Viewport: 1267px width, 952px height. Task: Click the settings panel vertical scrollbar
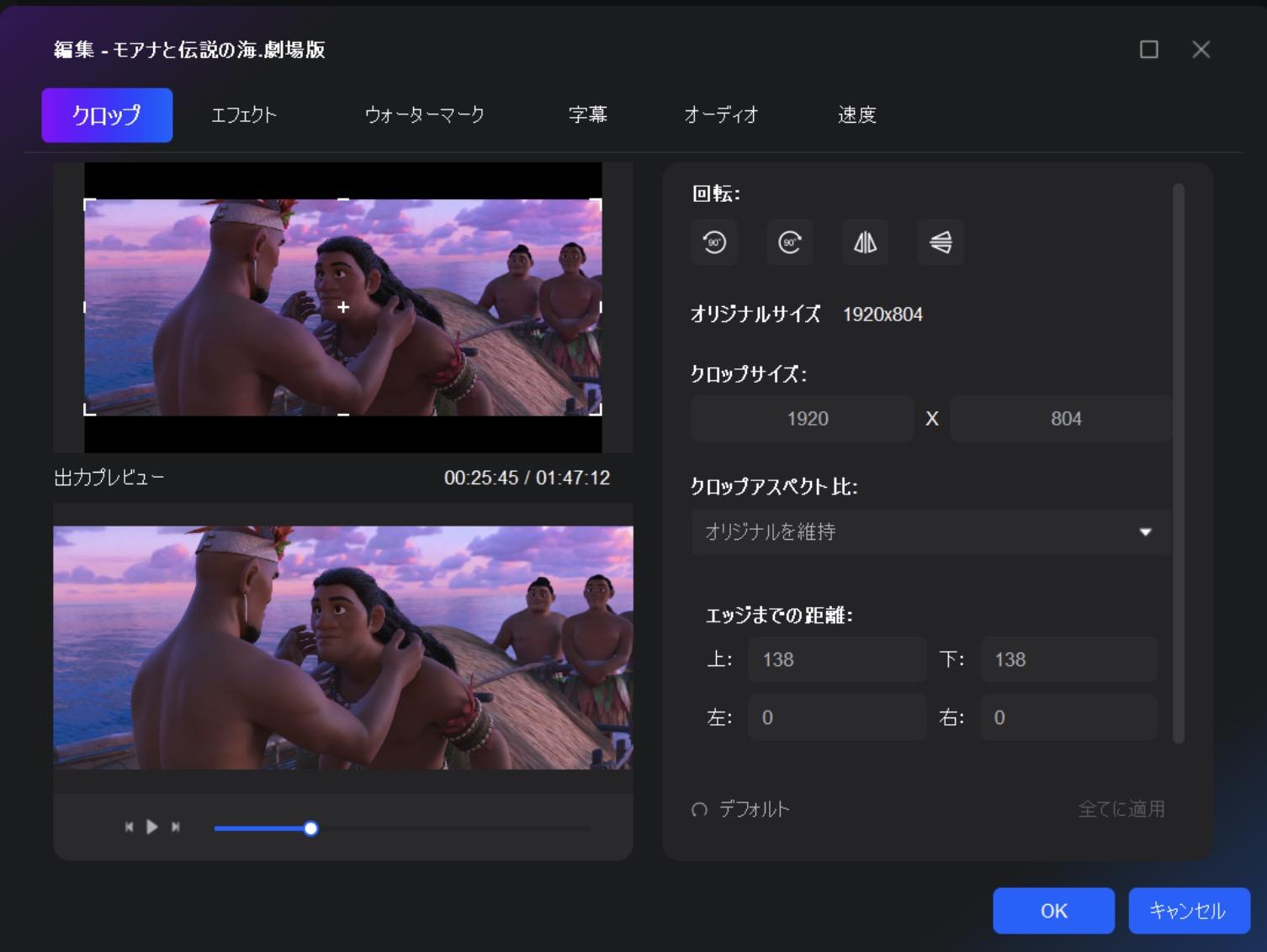pyautogui.click(x=1179, y=463)
